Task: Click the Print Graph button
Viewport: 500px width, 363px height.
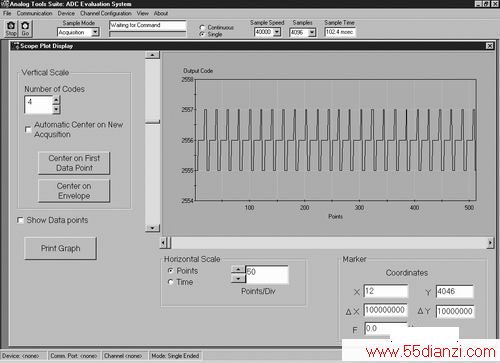Action: click(x=60, y=248)
